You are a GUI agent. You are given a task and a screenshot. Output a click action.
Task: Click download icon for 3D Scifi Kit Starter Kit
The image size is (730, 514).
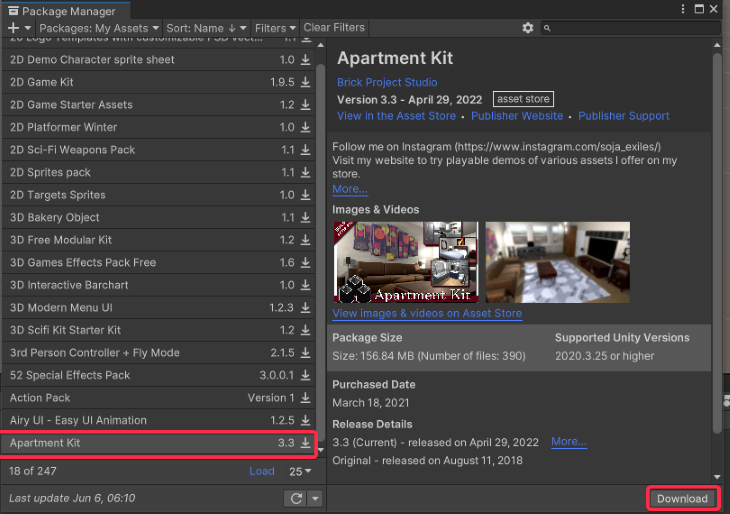305,330
